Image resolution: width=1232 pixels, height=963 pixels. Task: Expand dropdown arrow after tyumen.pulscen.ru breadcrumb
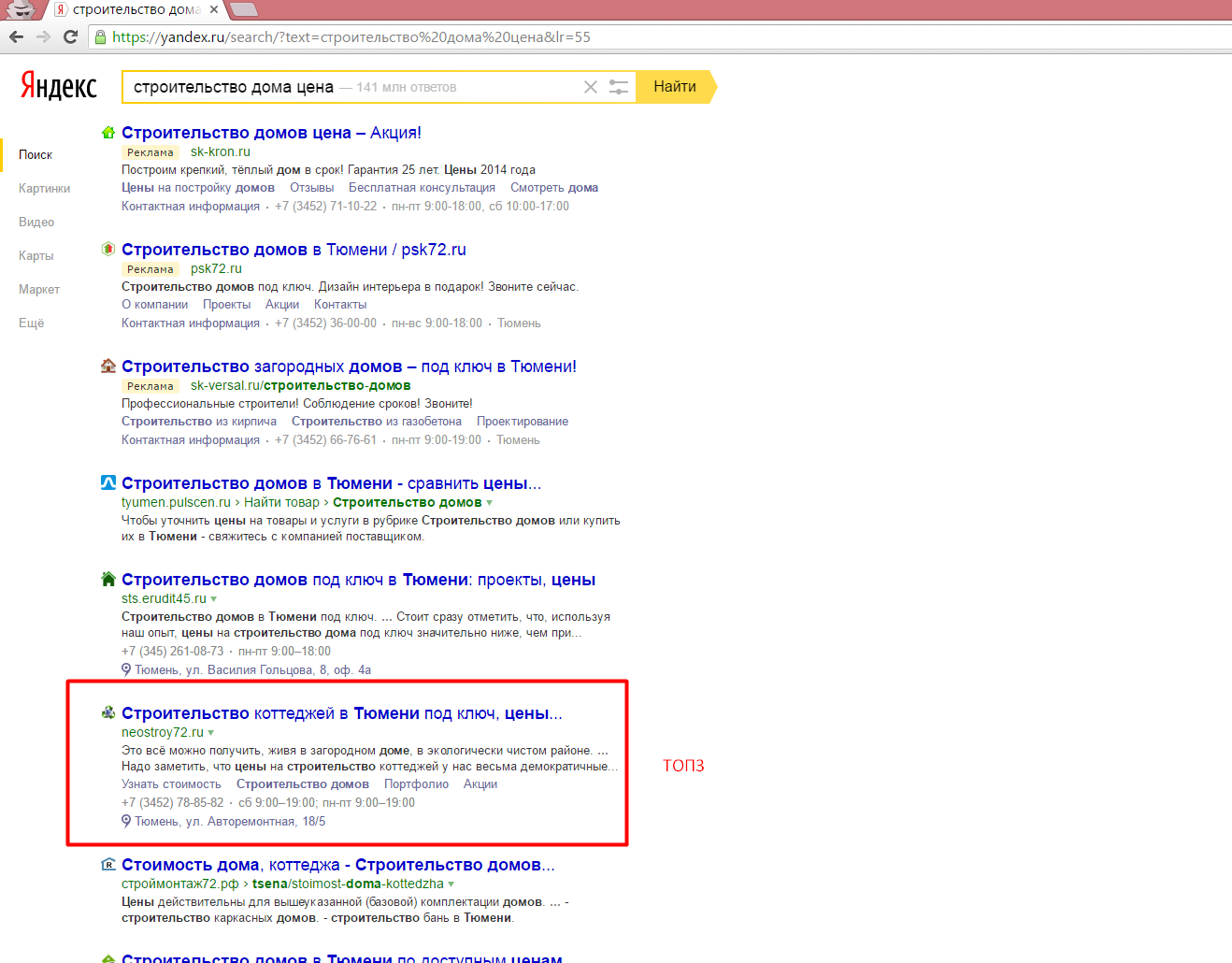[490, 503]
